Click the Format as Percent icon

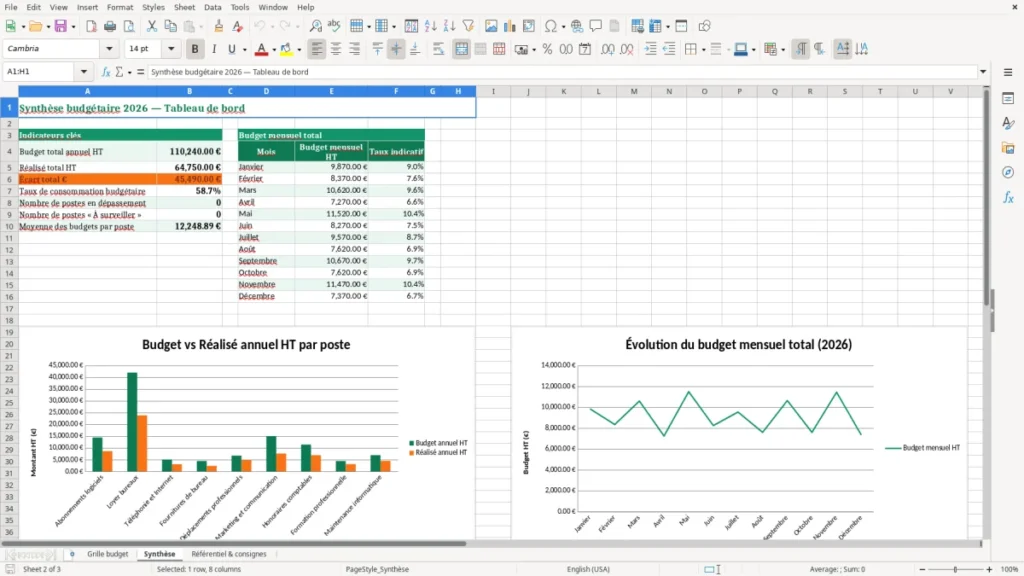pyautogui.click(x=547, y=49)
